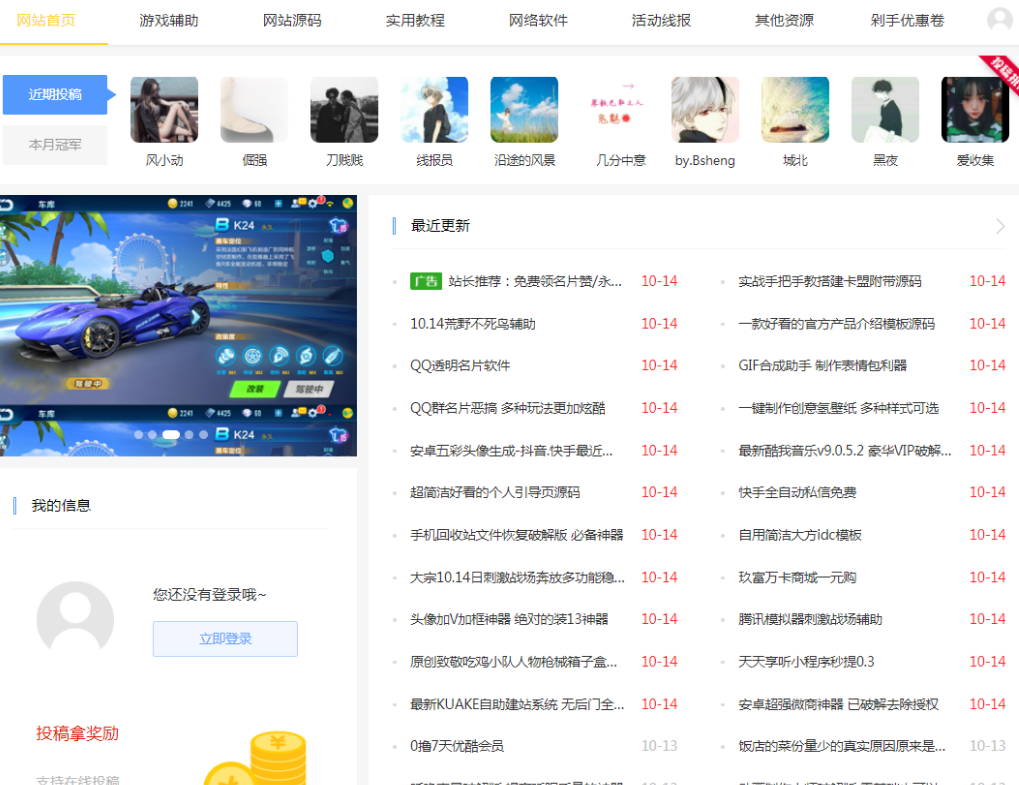The width and height of the screenshot is (1019, 785).
Task: Switch to the 本月冠军 tab
Action: (x=55, y=143)
